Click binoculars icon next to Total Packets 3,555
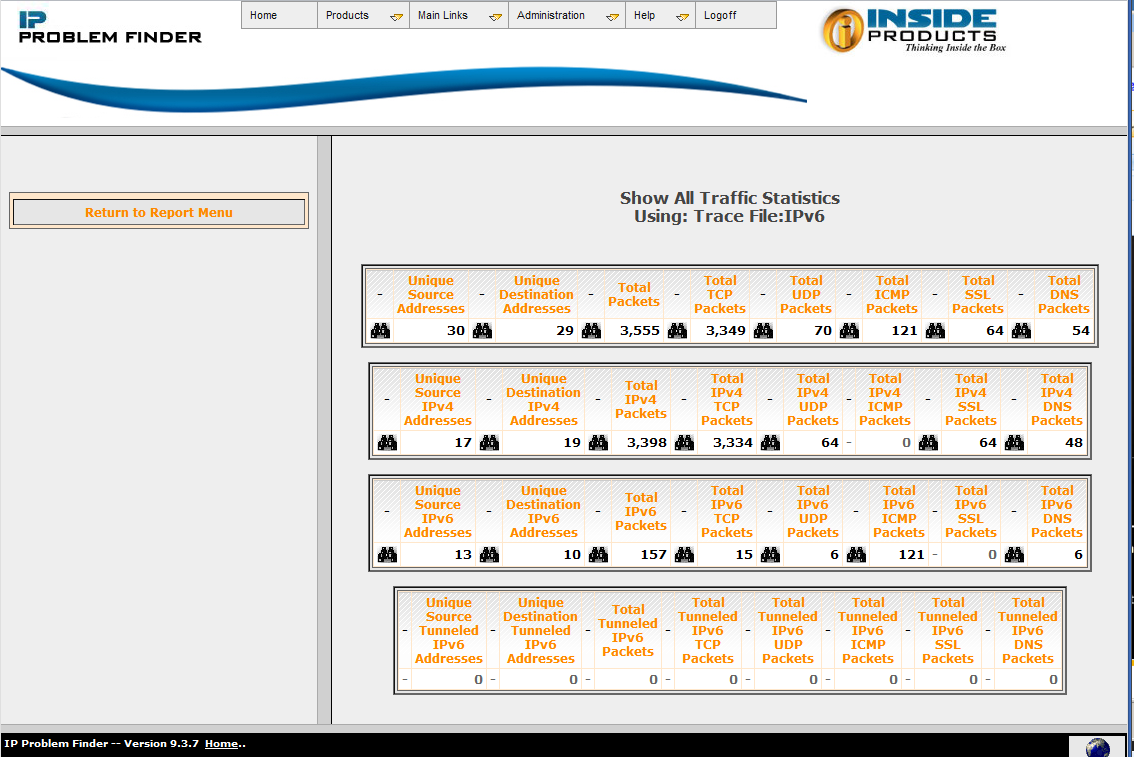Image resolution: width=1134 pixels, height=757 pixels. [591, 331]
